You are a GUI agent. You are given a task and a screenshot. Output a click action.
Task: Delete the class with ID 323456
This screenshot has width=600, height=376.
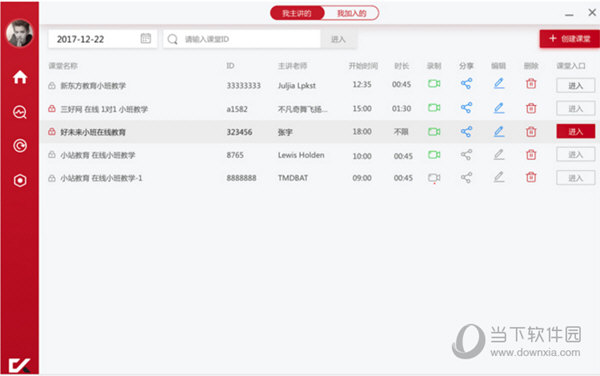pyautogui.click(x=531, y=132)
